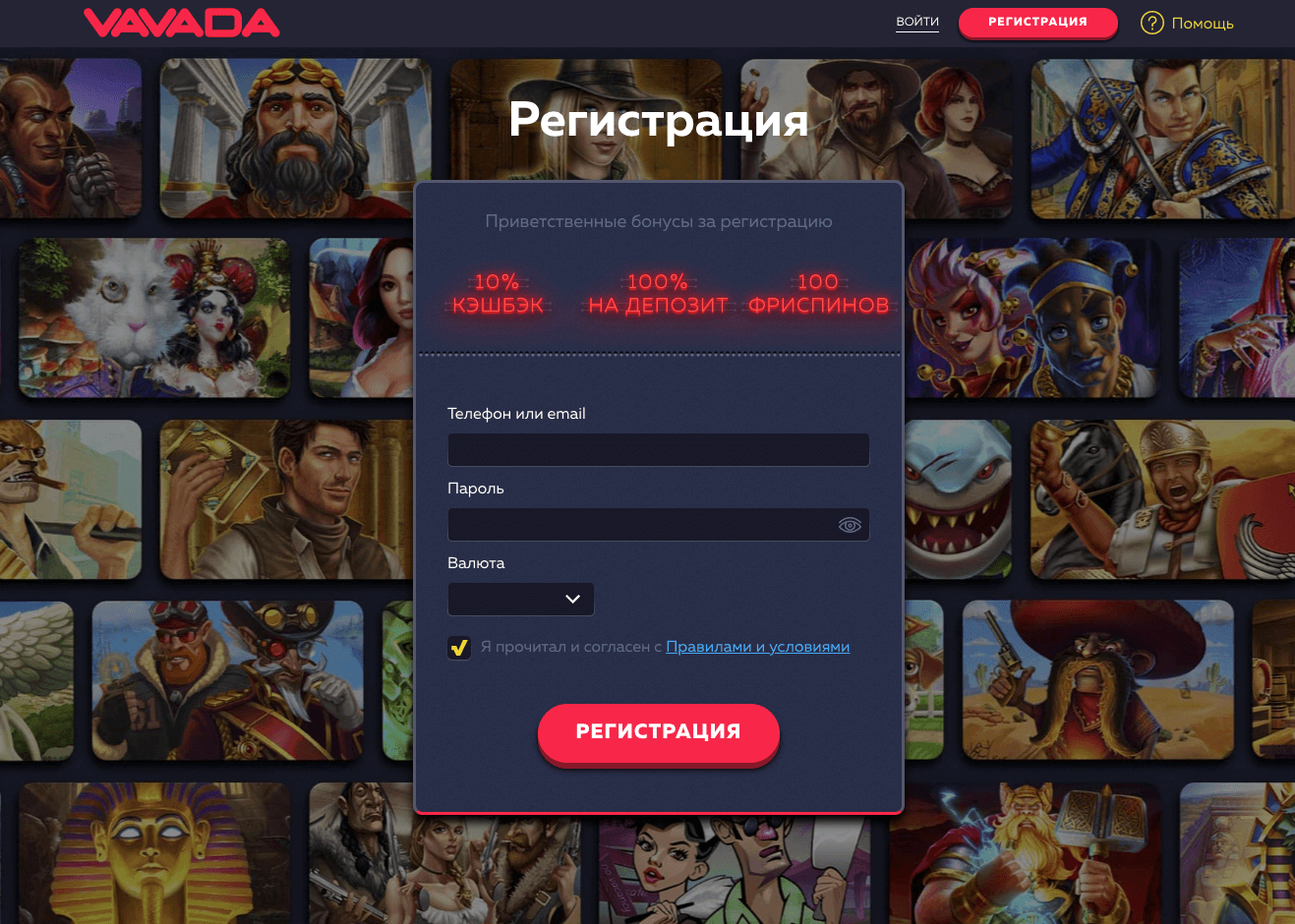This screenshot has height=924, width=1295.
Task: Focus the Телефон или email field
Action: 659,450
